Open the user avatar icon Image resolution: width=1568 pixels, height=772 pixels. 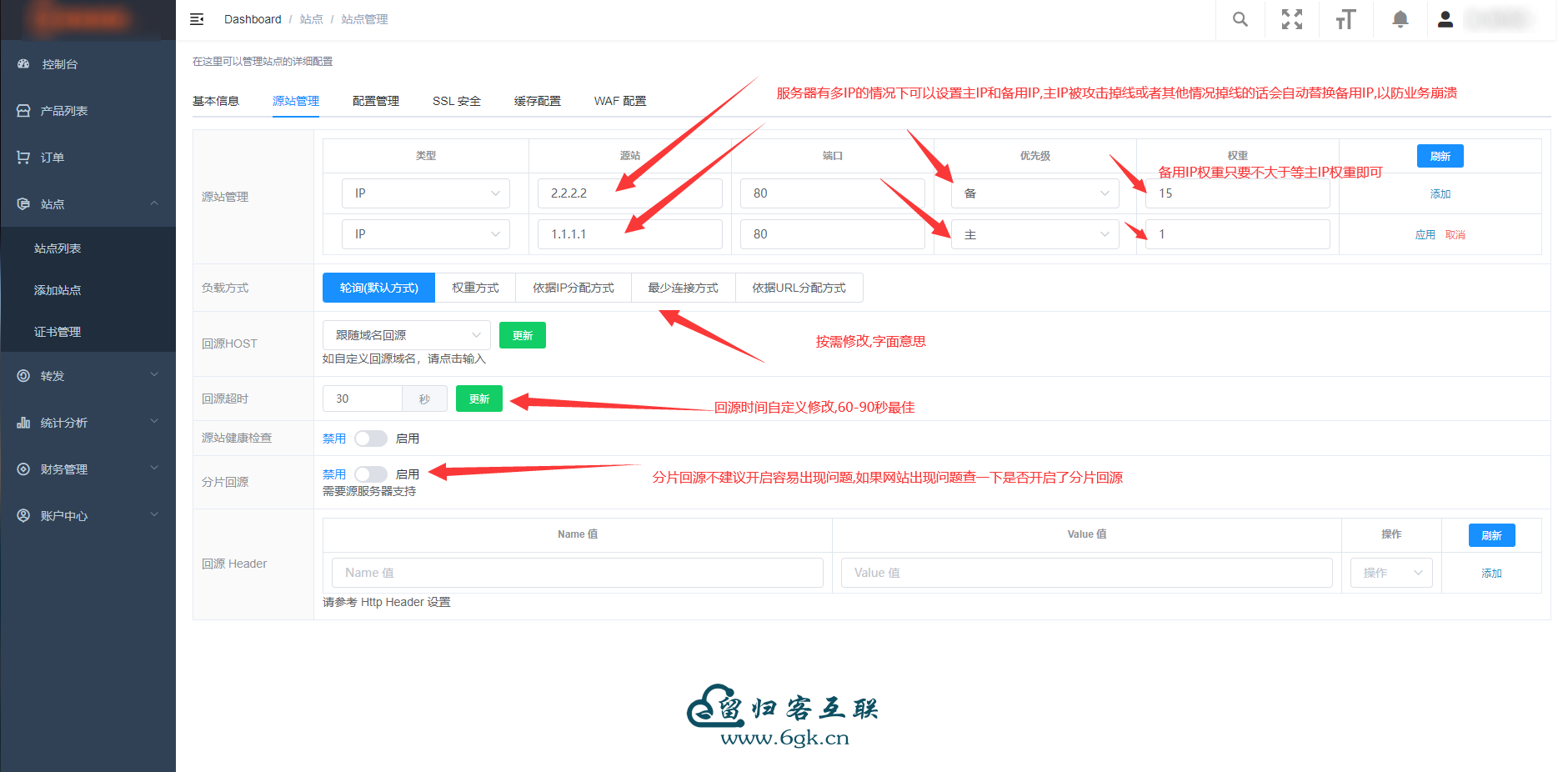(x=1445, y=19)
